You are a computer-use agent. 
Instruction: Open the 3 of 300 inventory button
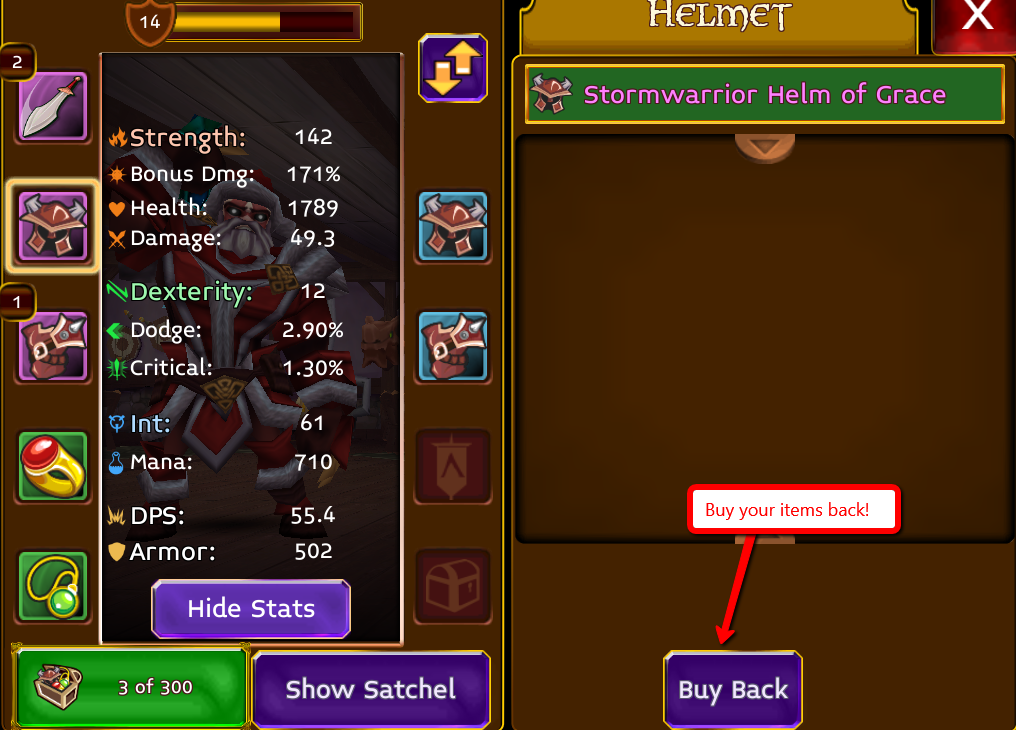tap(132, 687)
